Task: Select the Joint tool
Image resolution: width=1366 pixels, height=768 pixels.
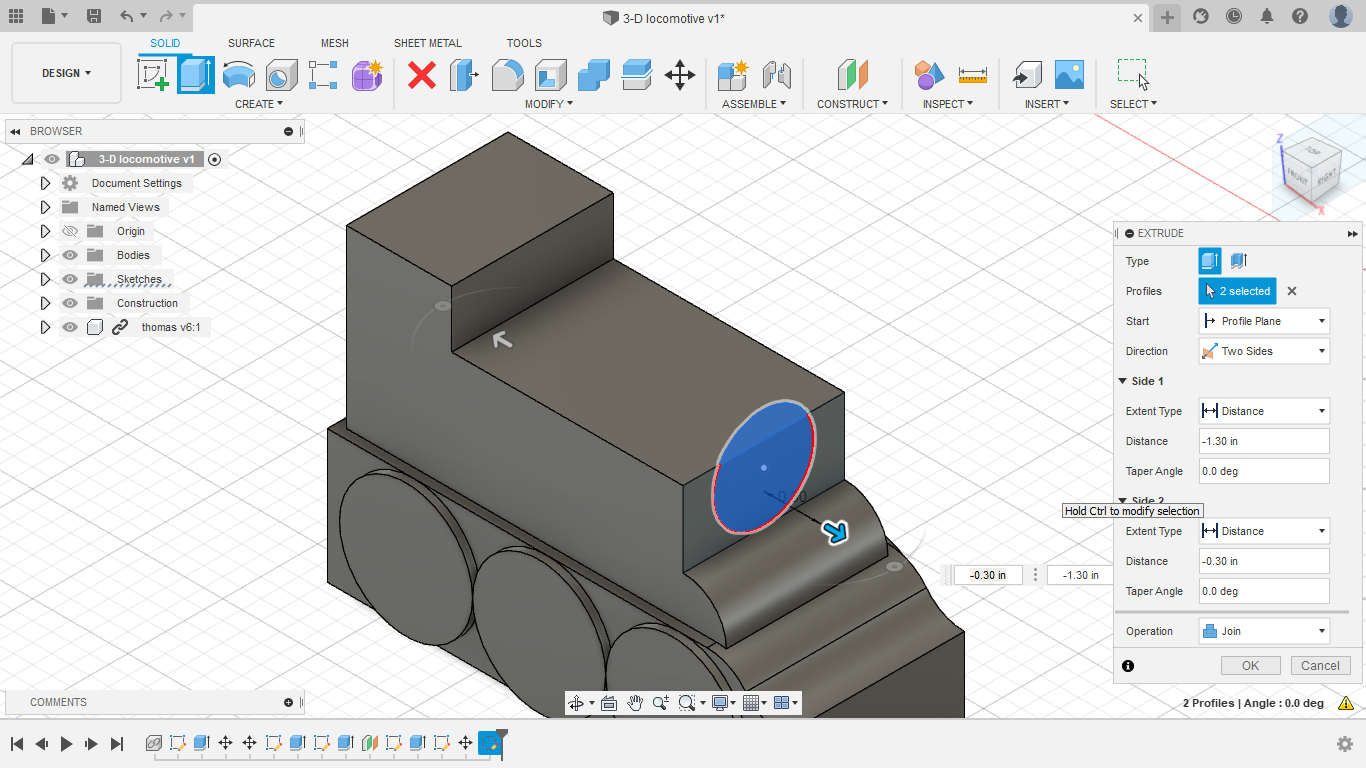Action: [x=776, y=75]
